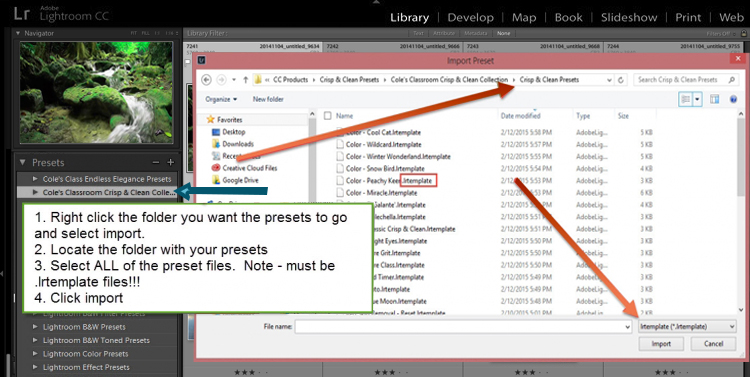Click the Back arrow in Import dialog
The height and width of the screenshot is (377, 750).
point(206,80)
